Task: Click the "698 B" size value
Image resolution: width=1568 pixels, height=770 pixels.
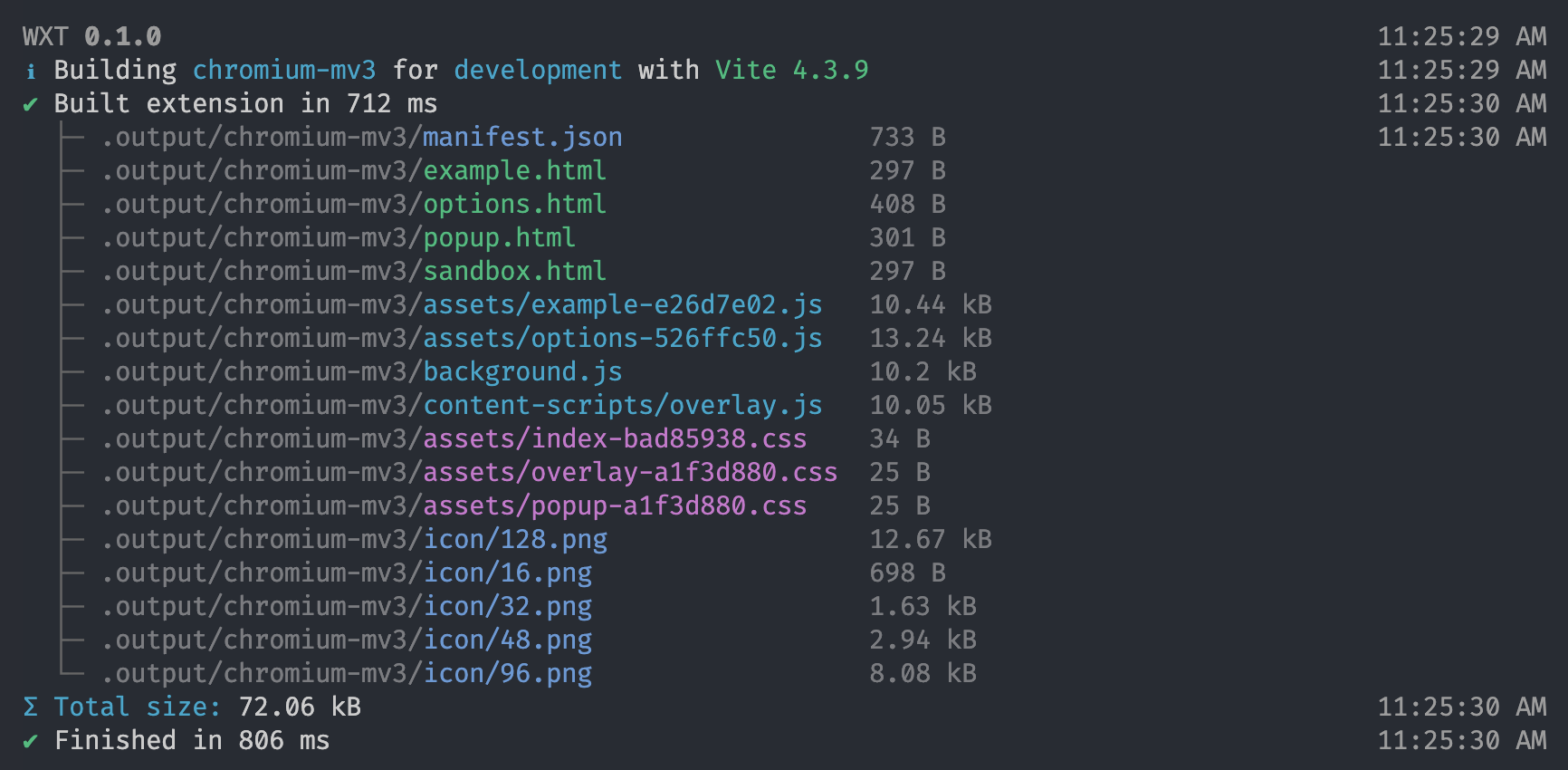Action: tap(908, 573)
